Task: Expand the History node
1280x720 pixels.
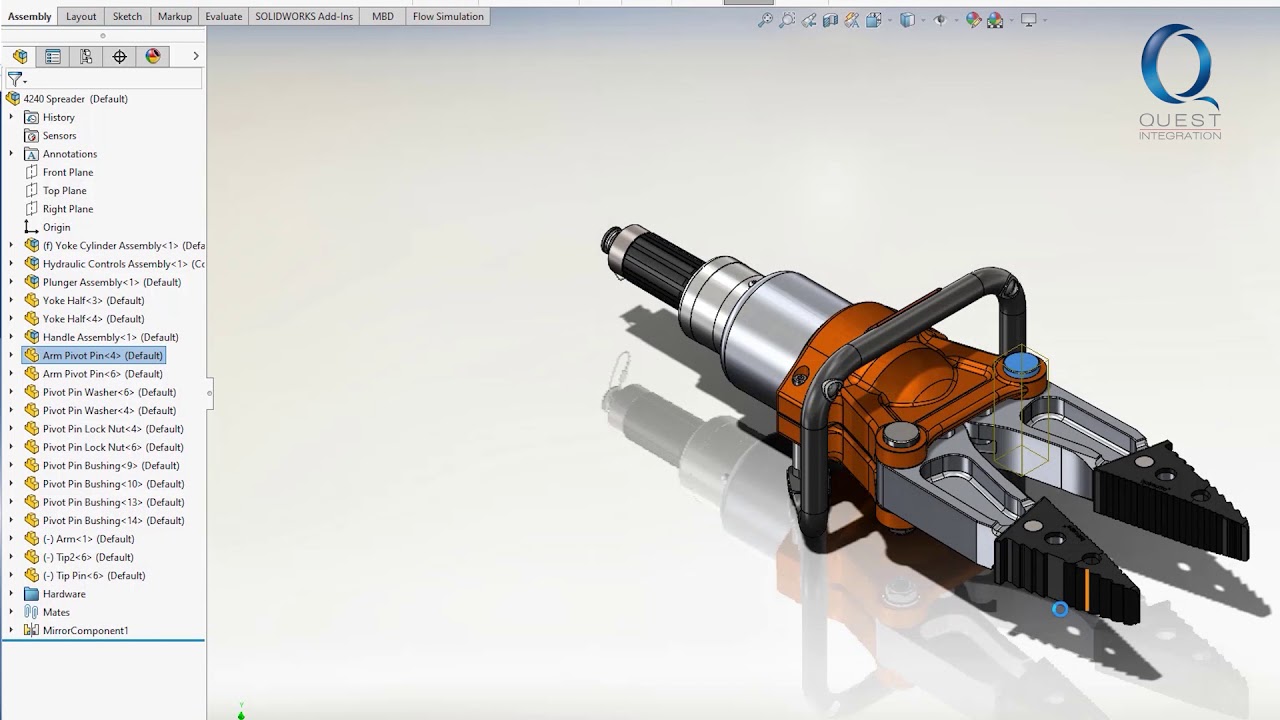Action: (x=11, y=117)
